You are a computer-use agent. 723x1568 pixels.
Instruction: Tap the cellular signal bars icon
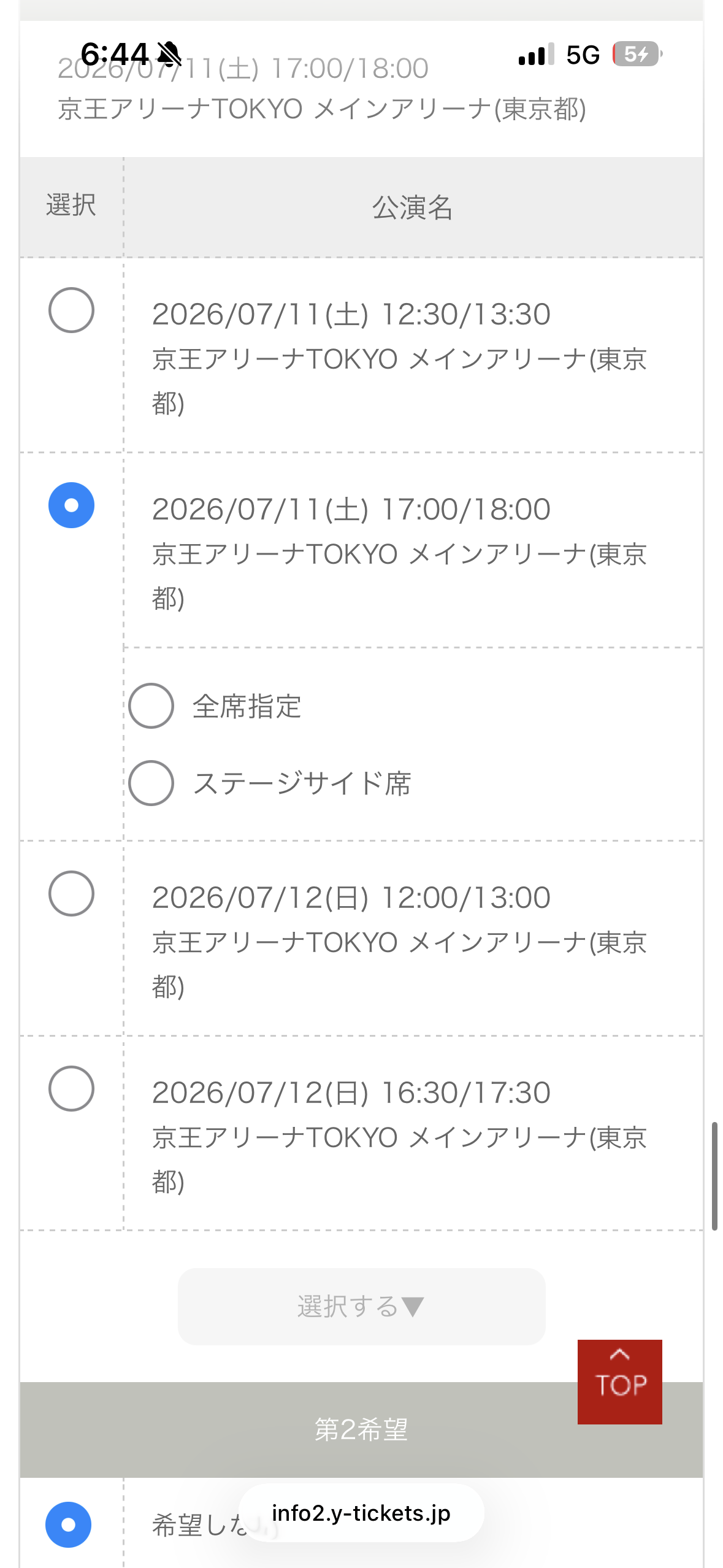click(x=536, y=55)
